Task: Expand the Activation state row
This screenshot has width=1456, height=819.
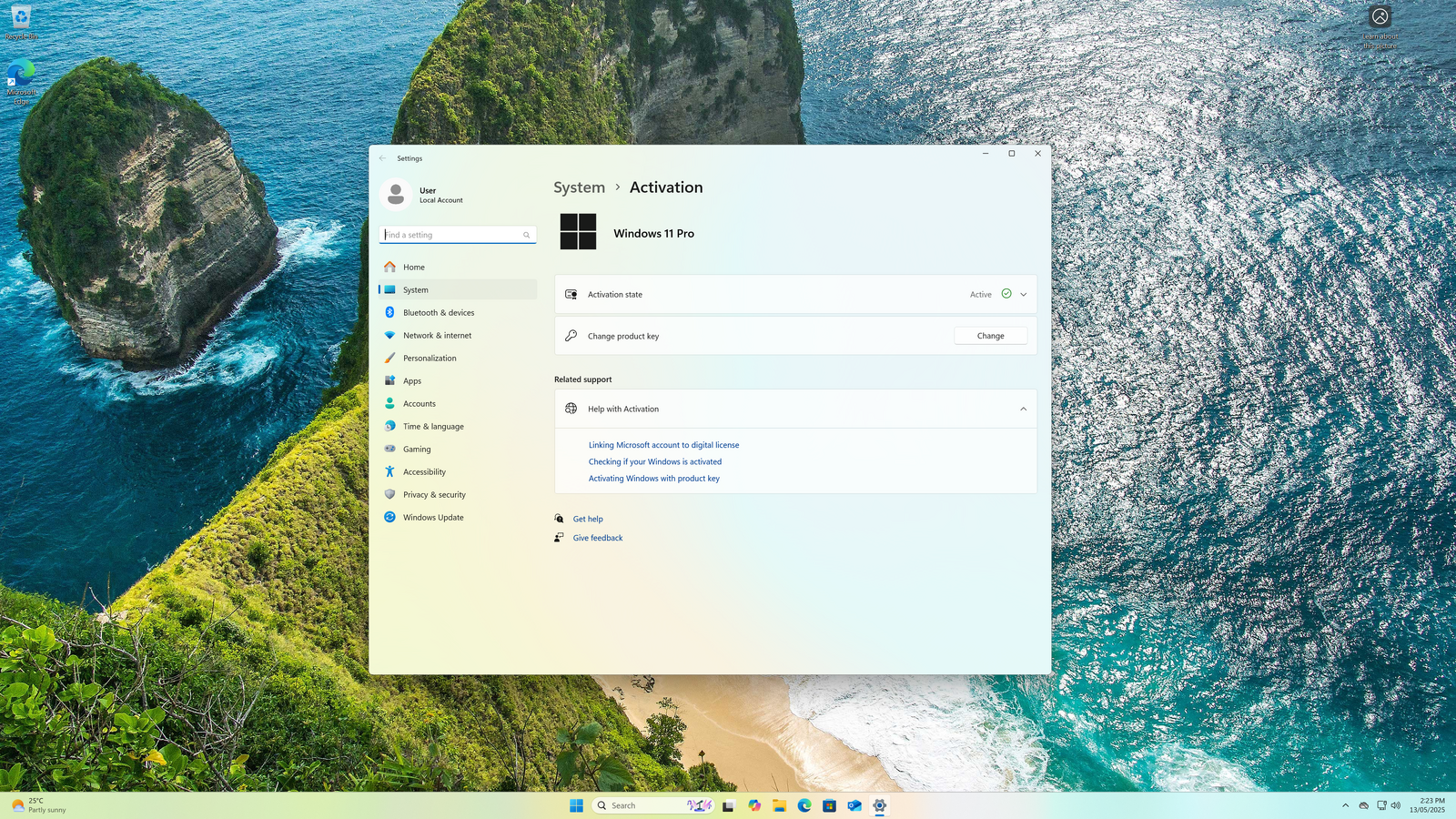Action: click(1023, 295)
